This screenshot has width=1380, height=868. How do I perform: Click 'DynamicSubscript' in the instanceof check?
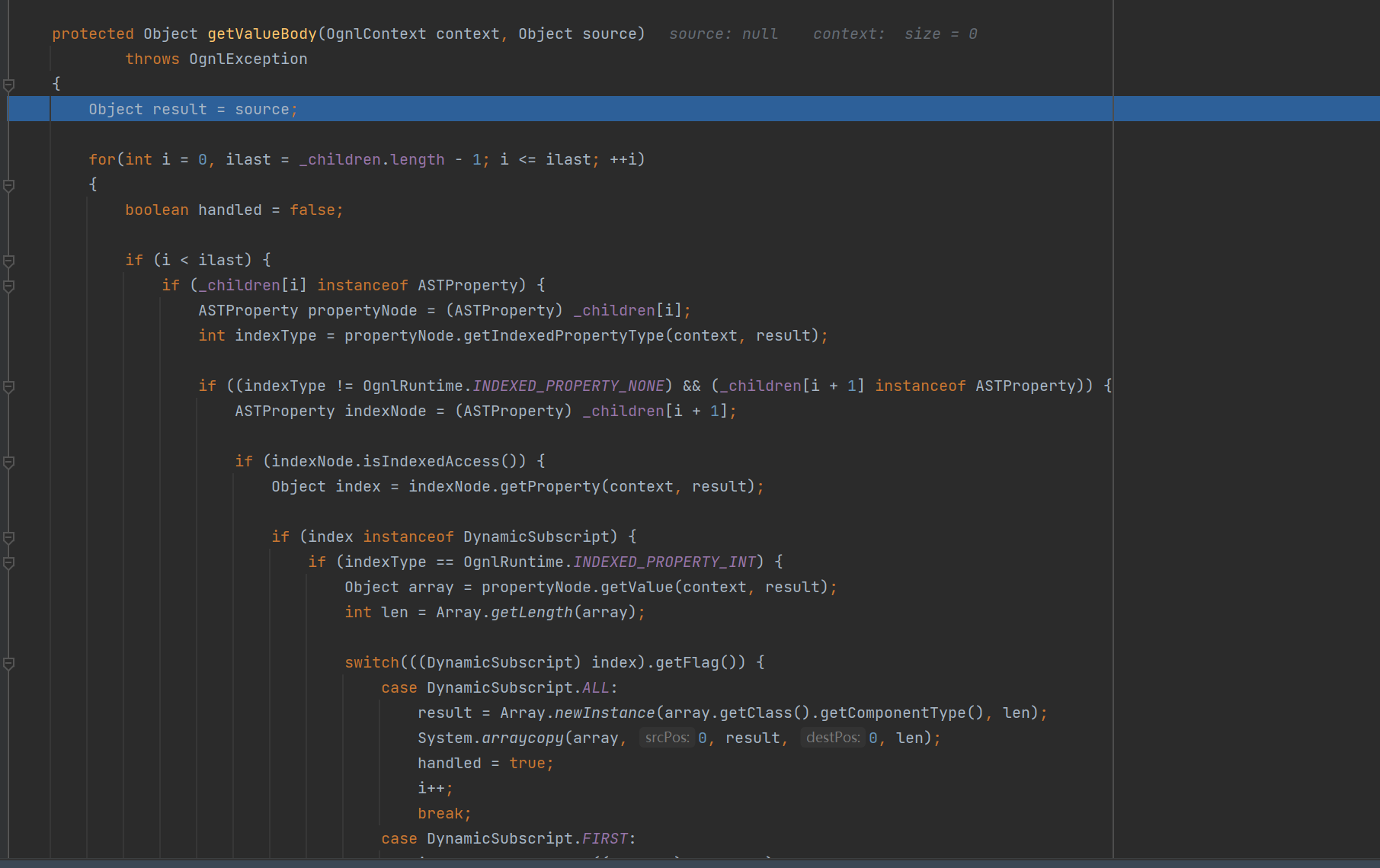tap(536, 536)
